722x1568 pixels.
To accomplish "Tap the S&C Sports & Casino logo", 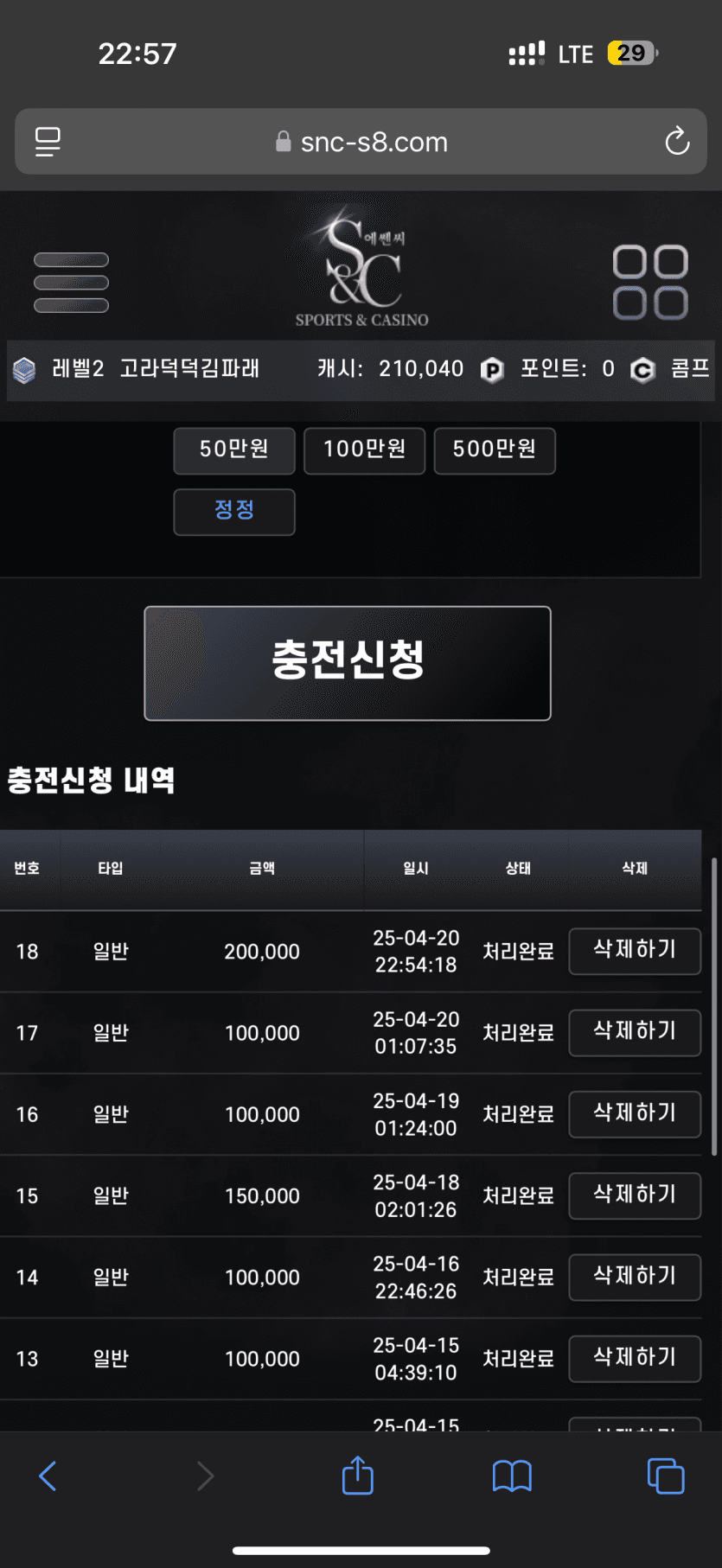I will (x=362, y=266).
